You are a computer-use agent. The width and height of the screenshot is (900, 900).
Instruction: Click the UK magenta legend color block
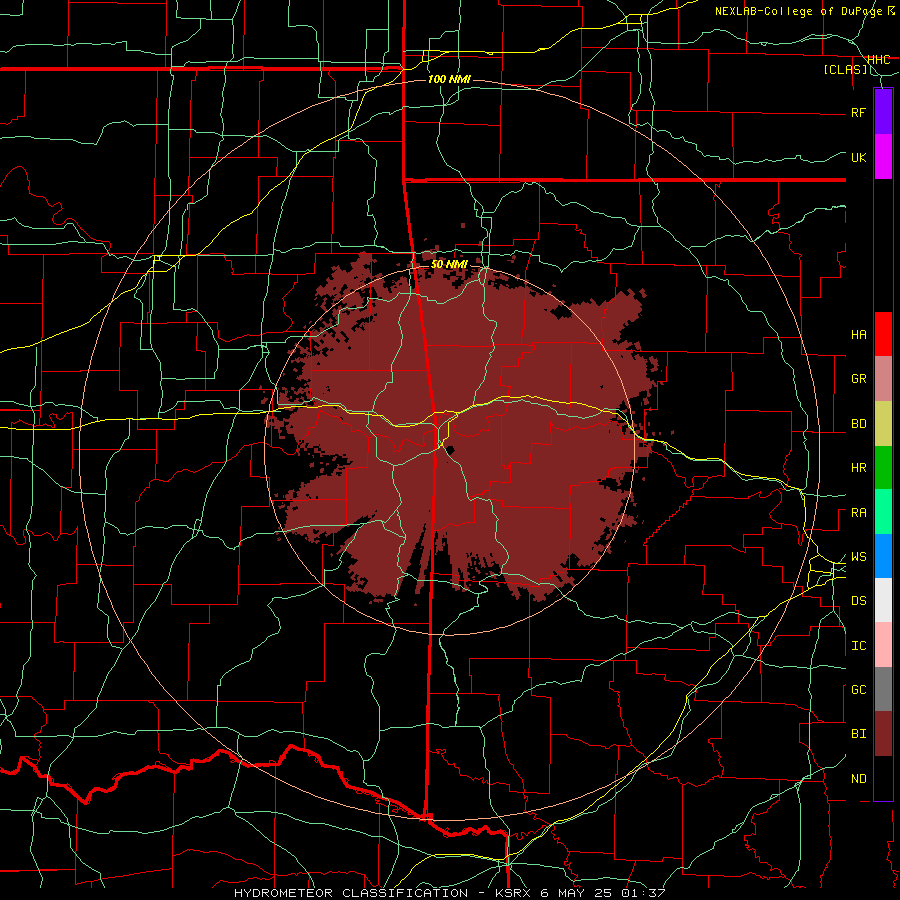coord(883,157)
